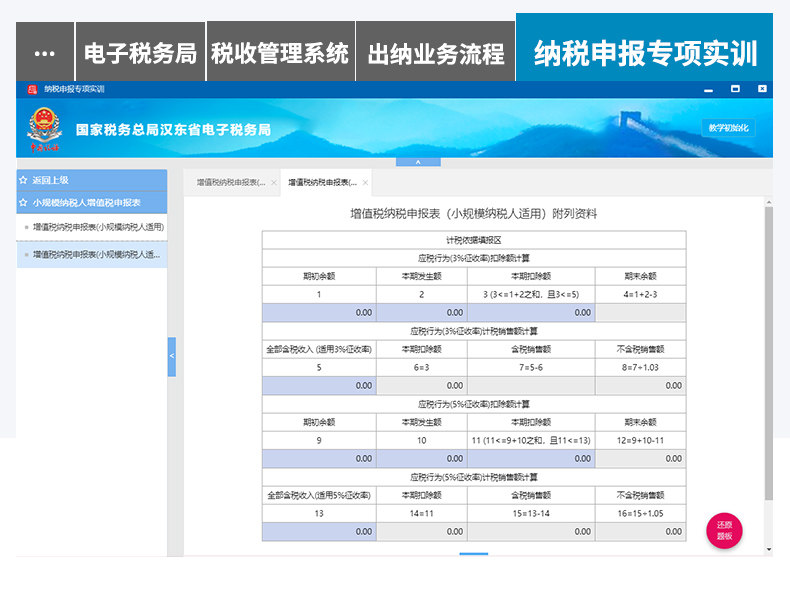Close the first 增值税纳税申报表 document tab

click(274, 183)
